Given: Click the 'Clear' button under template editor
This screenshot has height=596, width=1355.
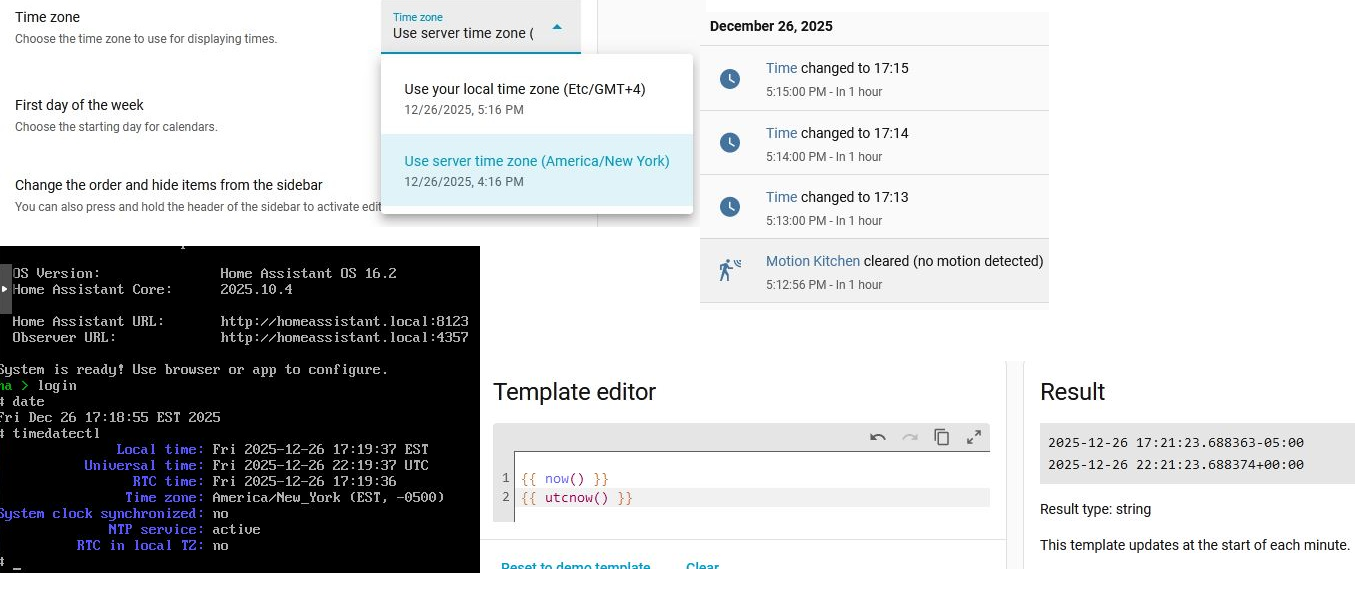Looking at the screenshot, I should (x=702, y=566).
